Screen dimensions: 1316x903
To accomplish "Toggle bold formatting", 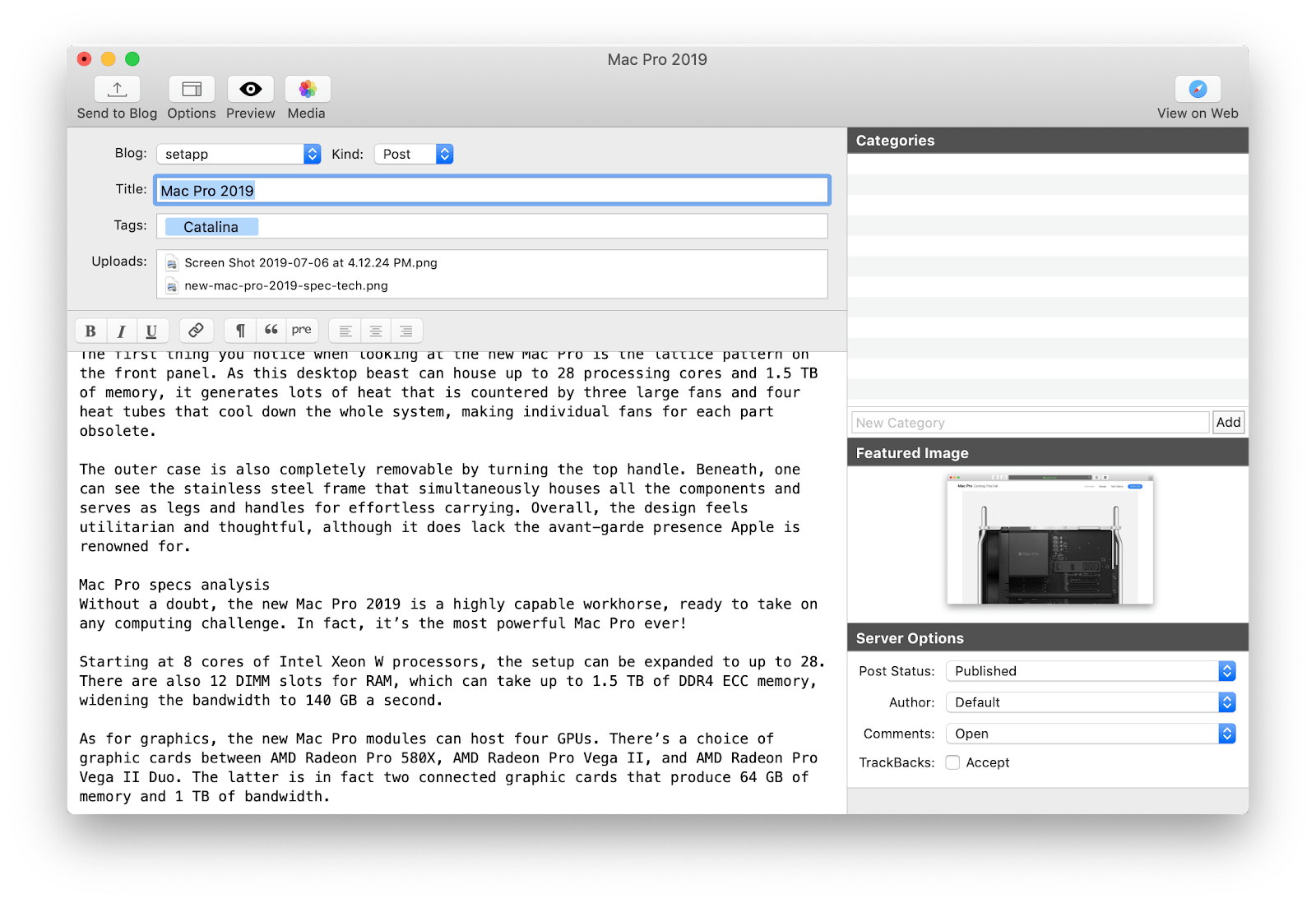I will [x=90, y=331].
